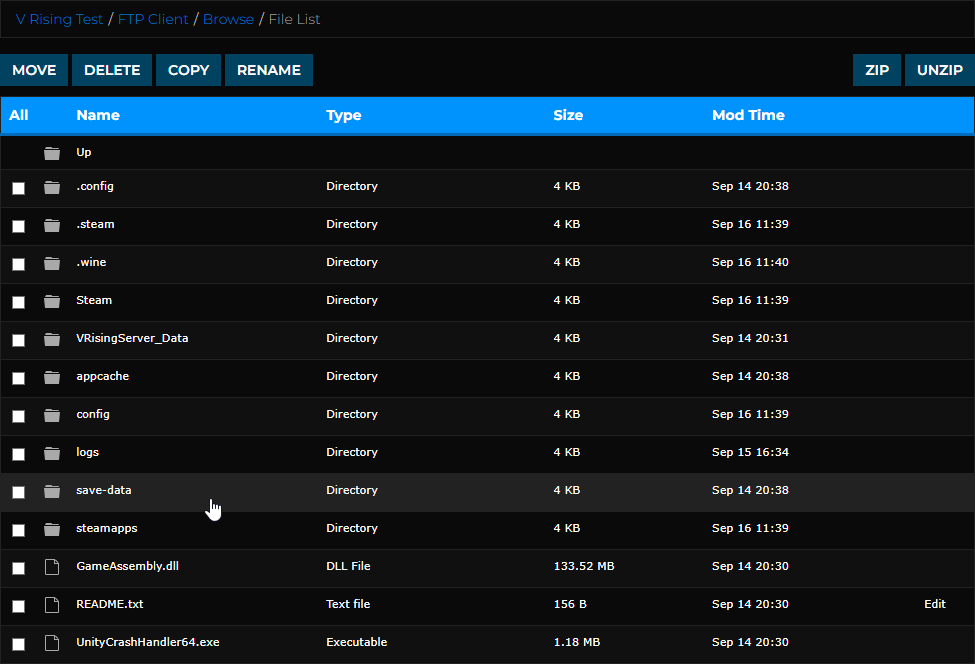Open the save-data folder icon

pyautogui.click(x=51, y=491)
